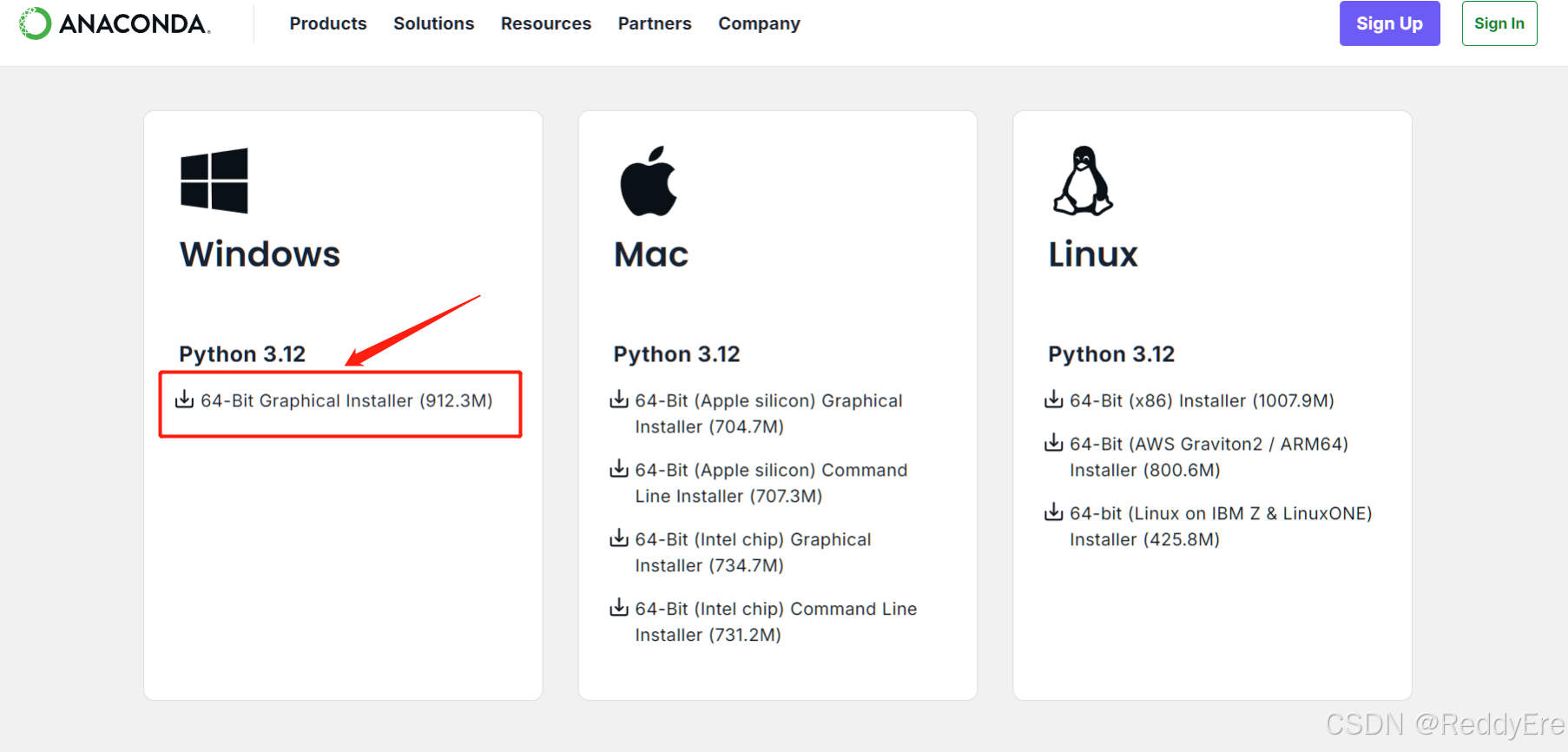Screen dimensions: 1568x752
Task: Click Python 3.12 label under Linux
Action: point(1111,354)
